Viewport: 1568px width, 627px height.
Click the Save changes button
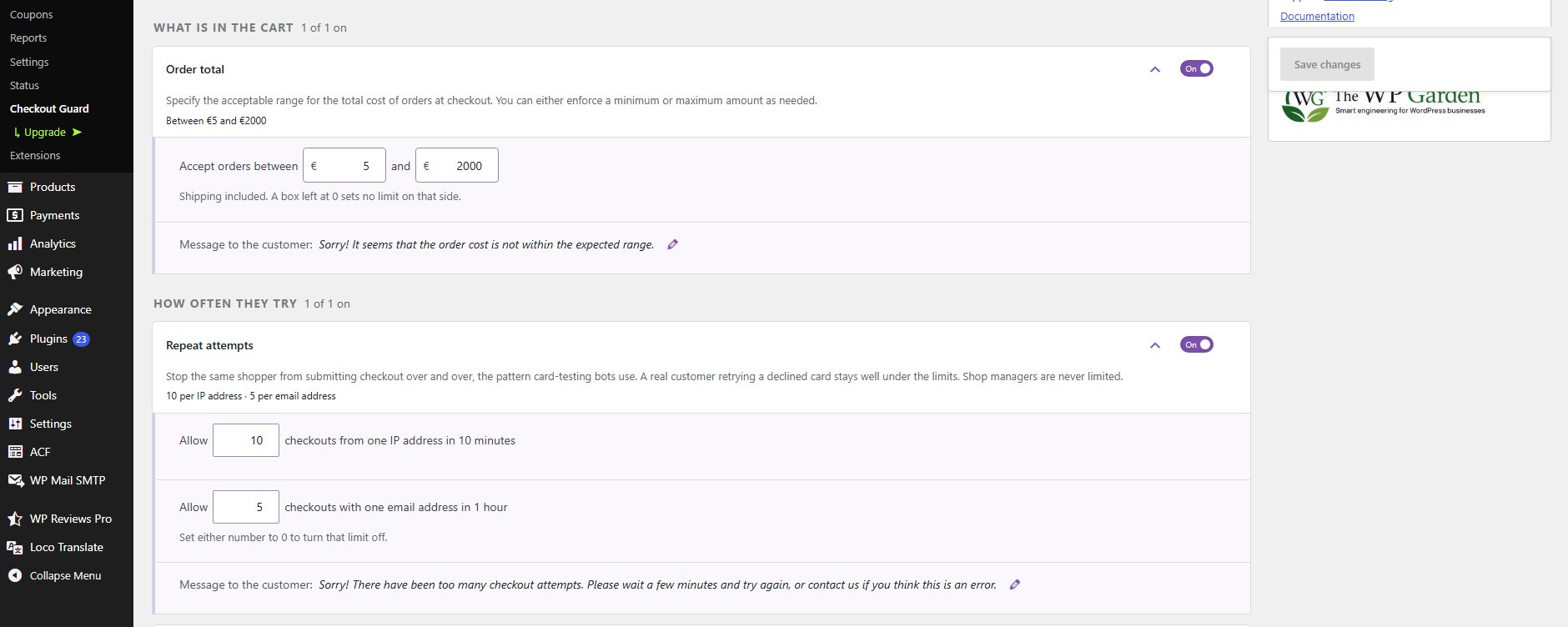(x=1327, y=64)
